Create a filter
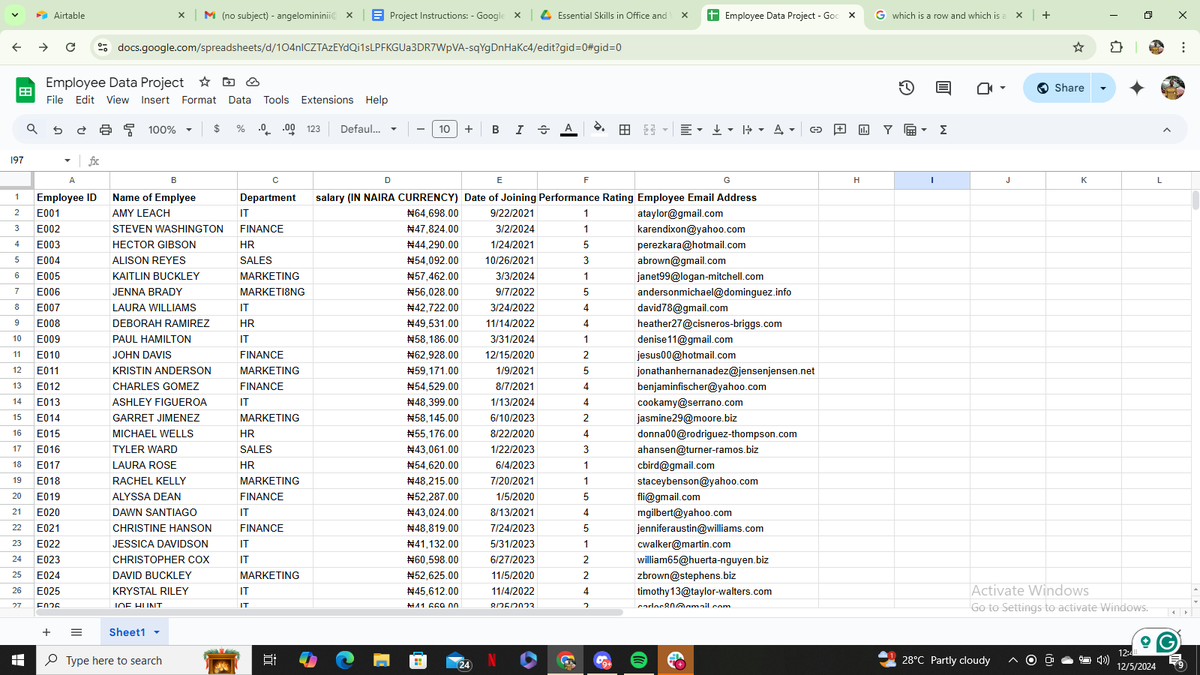 [887, 129]
